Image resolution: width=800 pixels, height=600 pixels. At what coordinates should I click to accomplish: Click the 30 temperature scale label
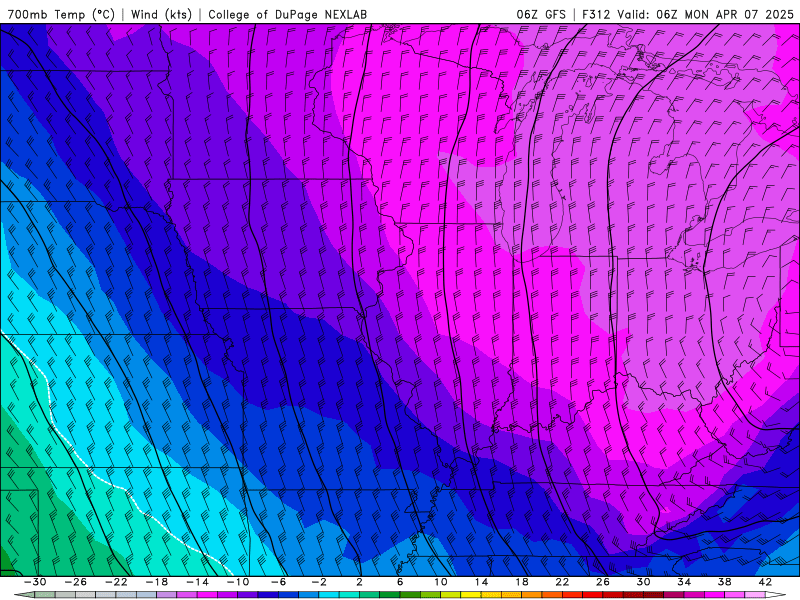pos(643,582)
